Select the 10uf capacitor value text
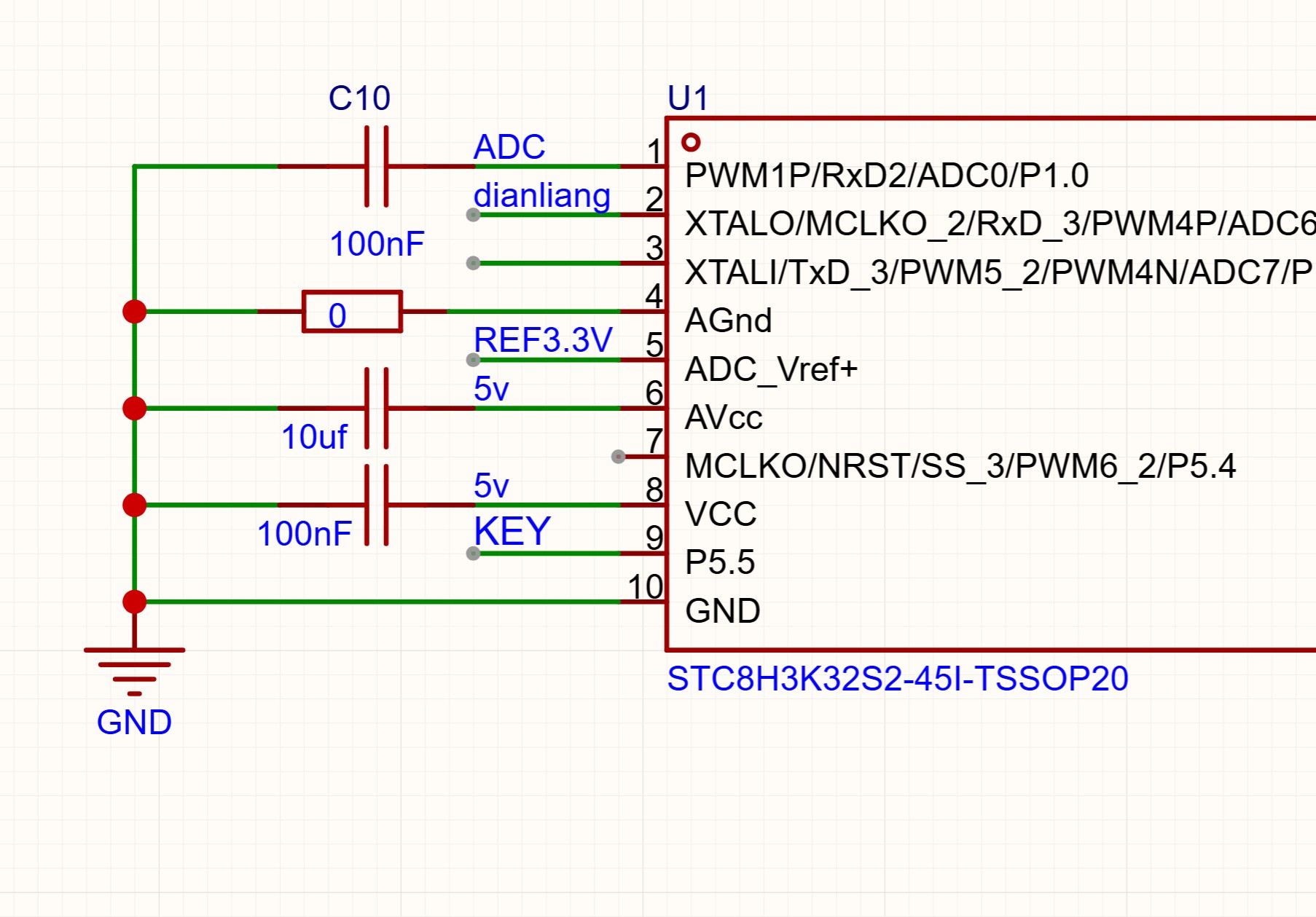This screenshot has width=1316, height=917. click(x=314, y=437)
